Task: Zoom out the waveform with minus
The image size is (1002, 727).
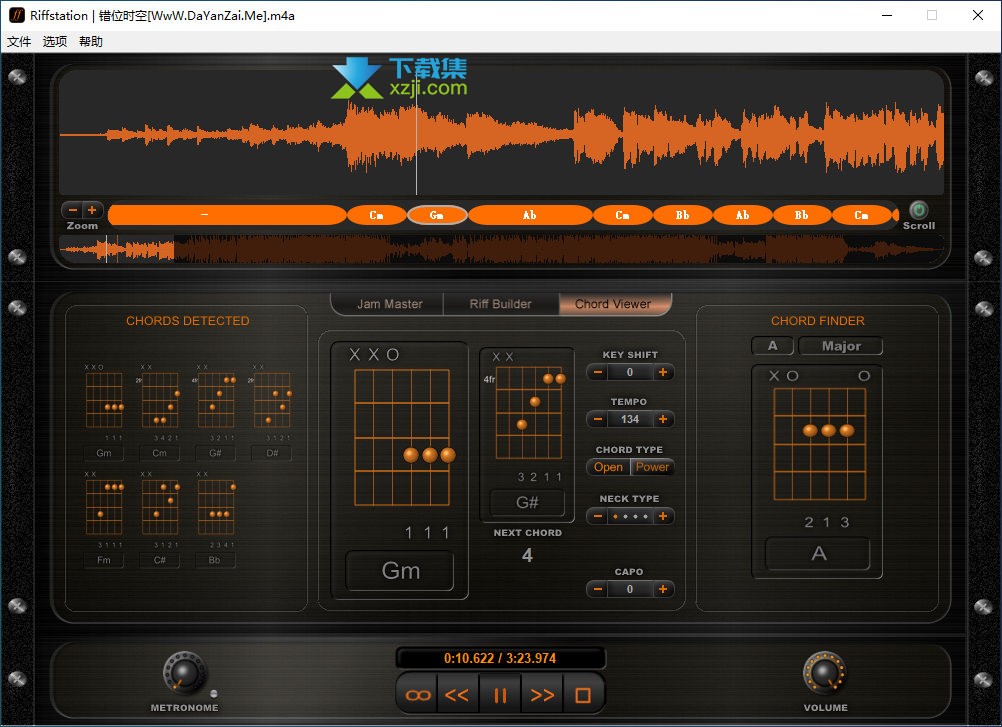Action: coord(72,210)
